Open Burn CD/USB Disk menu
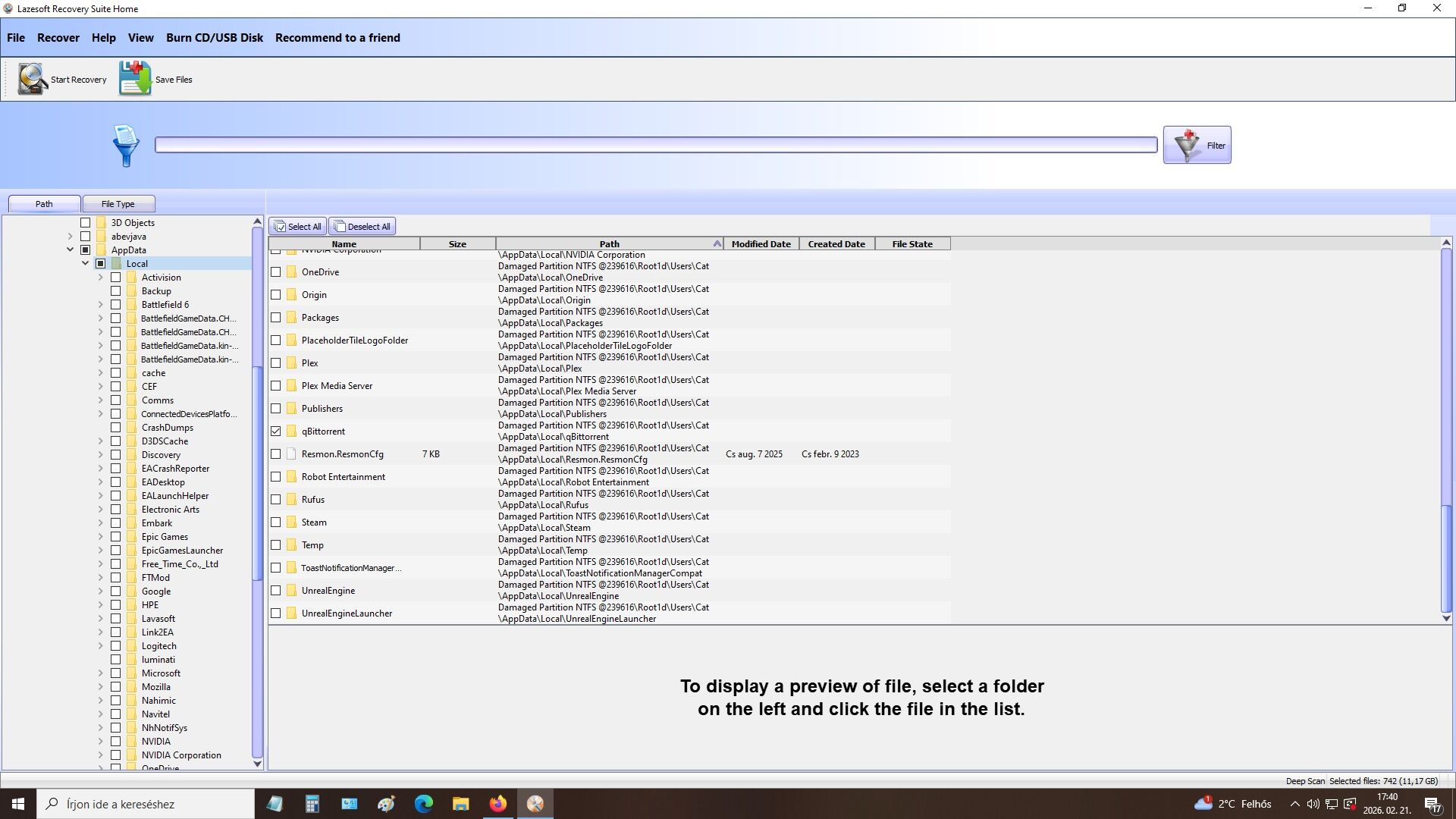The height and width of the screenshot is (819, 1456). pos(215,38)
